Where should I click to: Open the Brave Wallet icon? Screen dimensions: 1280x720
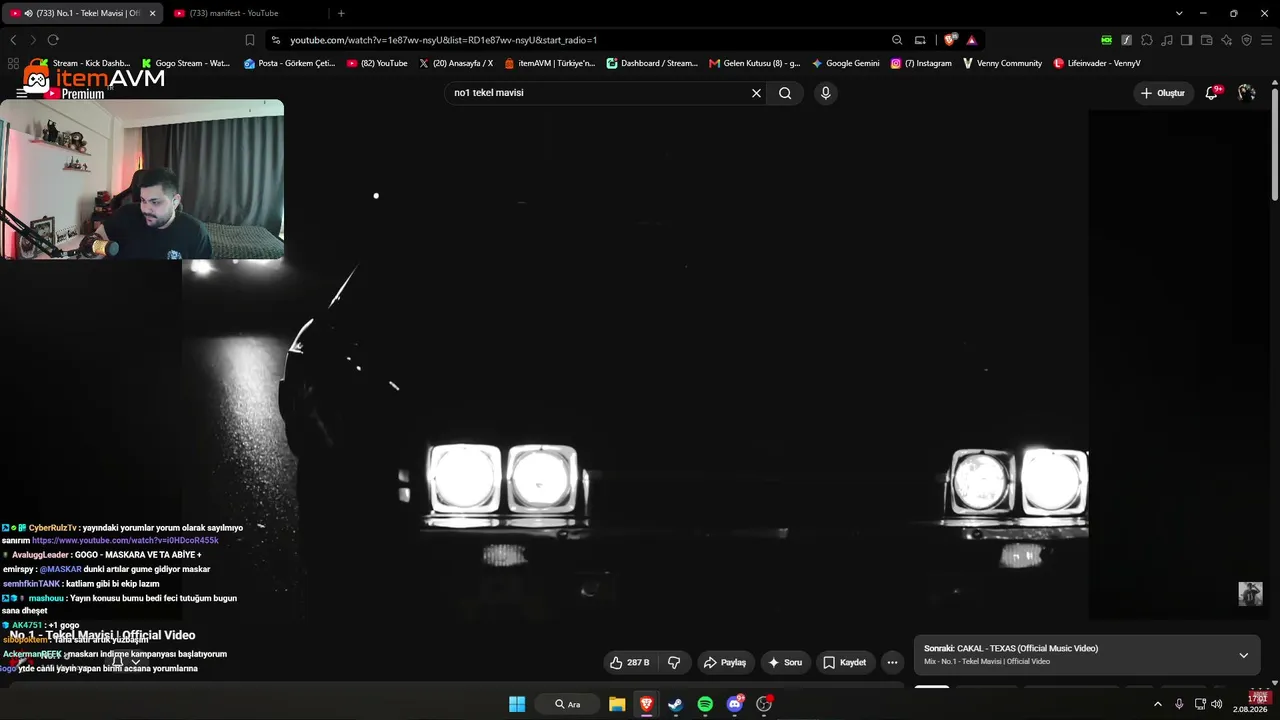[1207, 40]
